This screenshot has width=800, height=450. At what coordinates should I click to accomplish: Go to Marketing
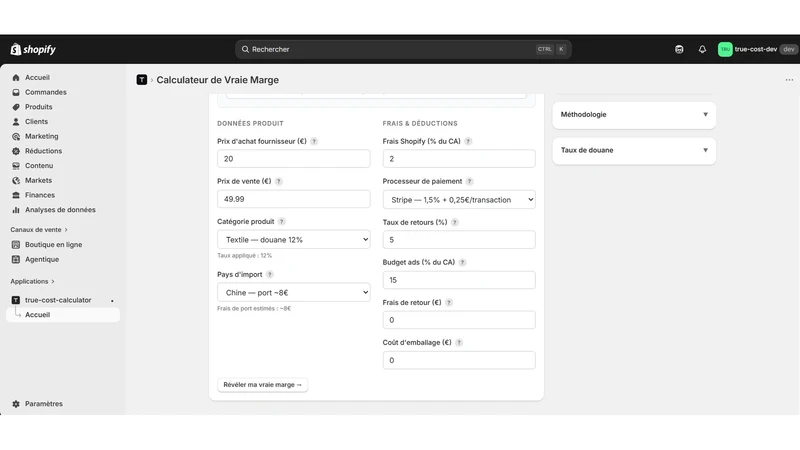(41, 137)
